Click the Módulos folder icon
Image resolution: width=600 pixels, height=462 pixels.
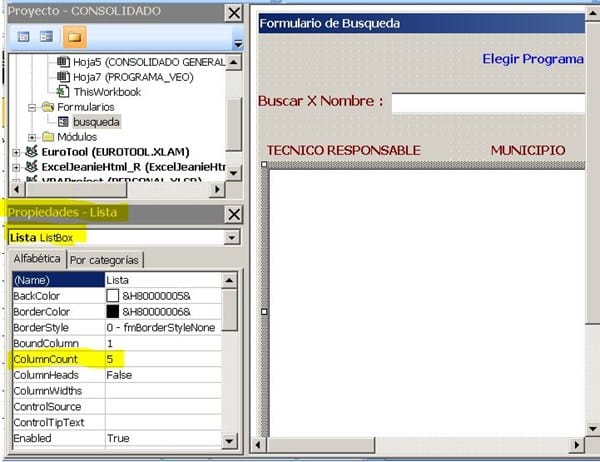tap(48, 136)
